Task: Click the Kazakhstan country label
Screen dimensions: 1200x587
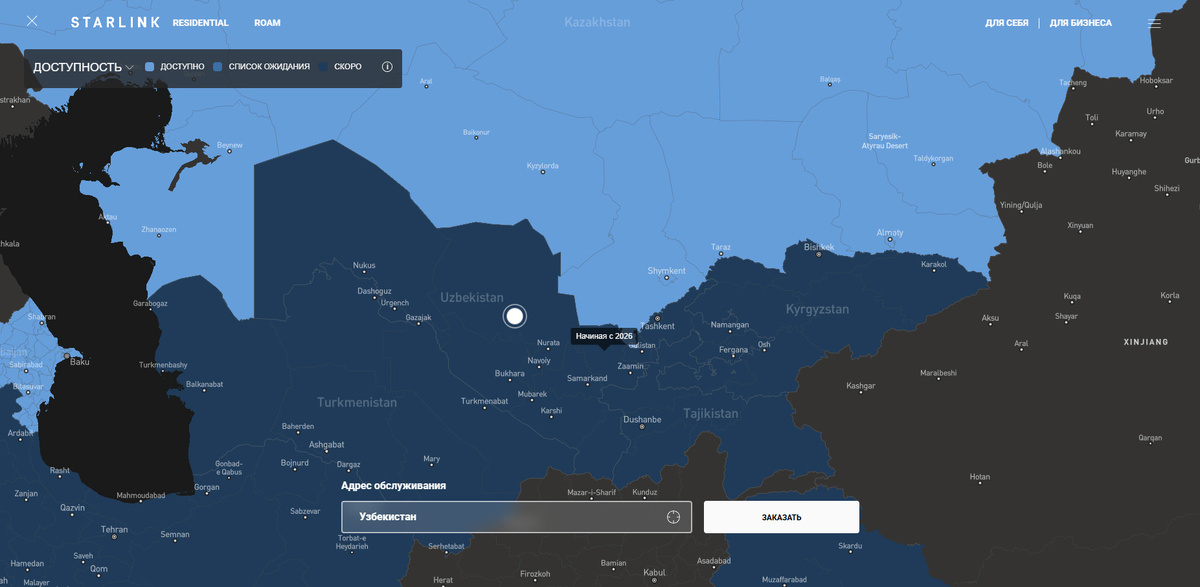Action: (597, 22)
